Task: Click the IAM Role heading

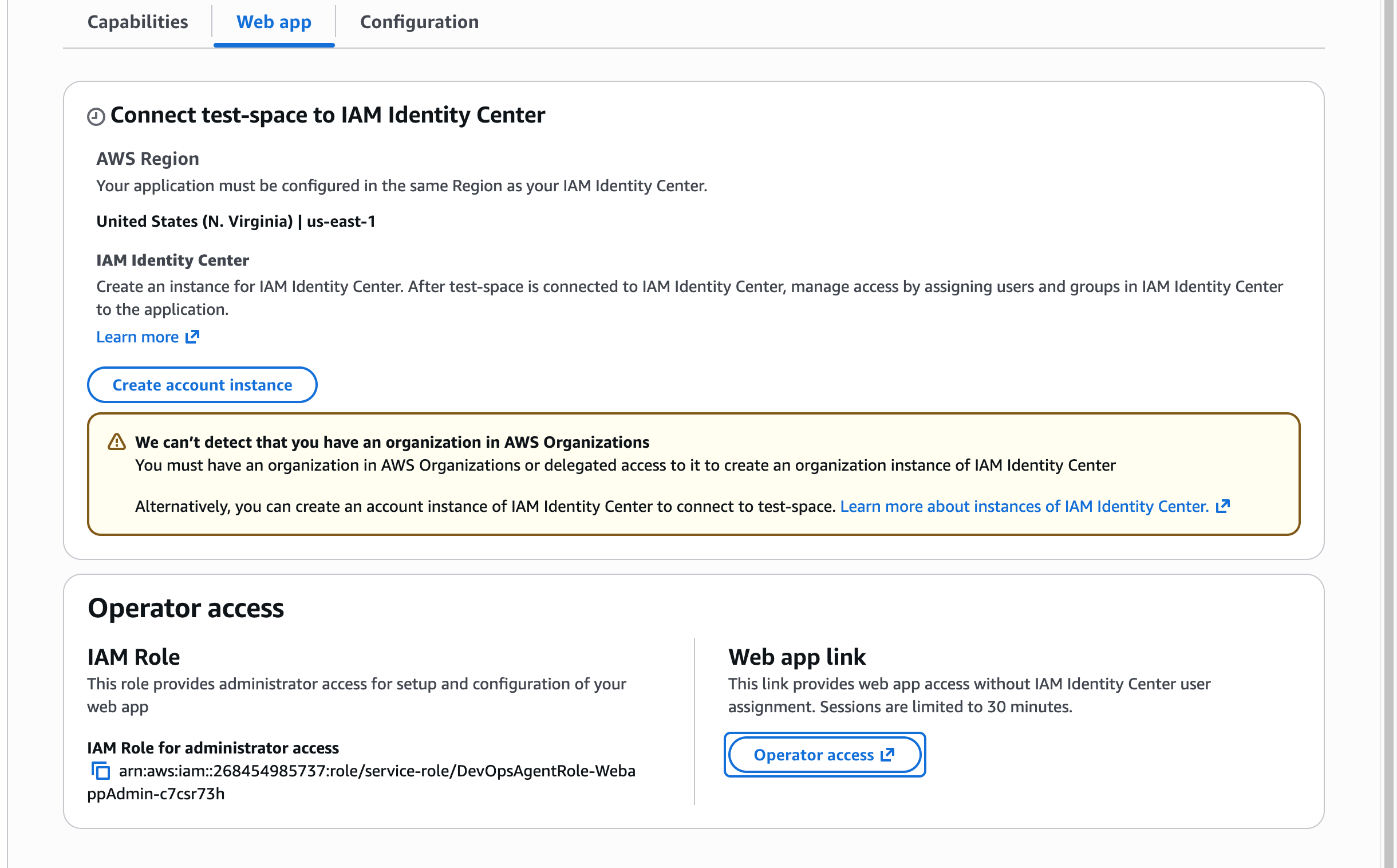Action: coord(133,657)
